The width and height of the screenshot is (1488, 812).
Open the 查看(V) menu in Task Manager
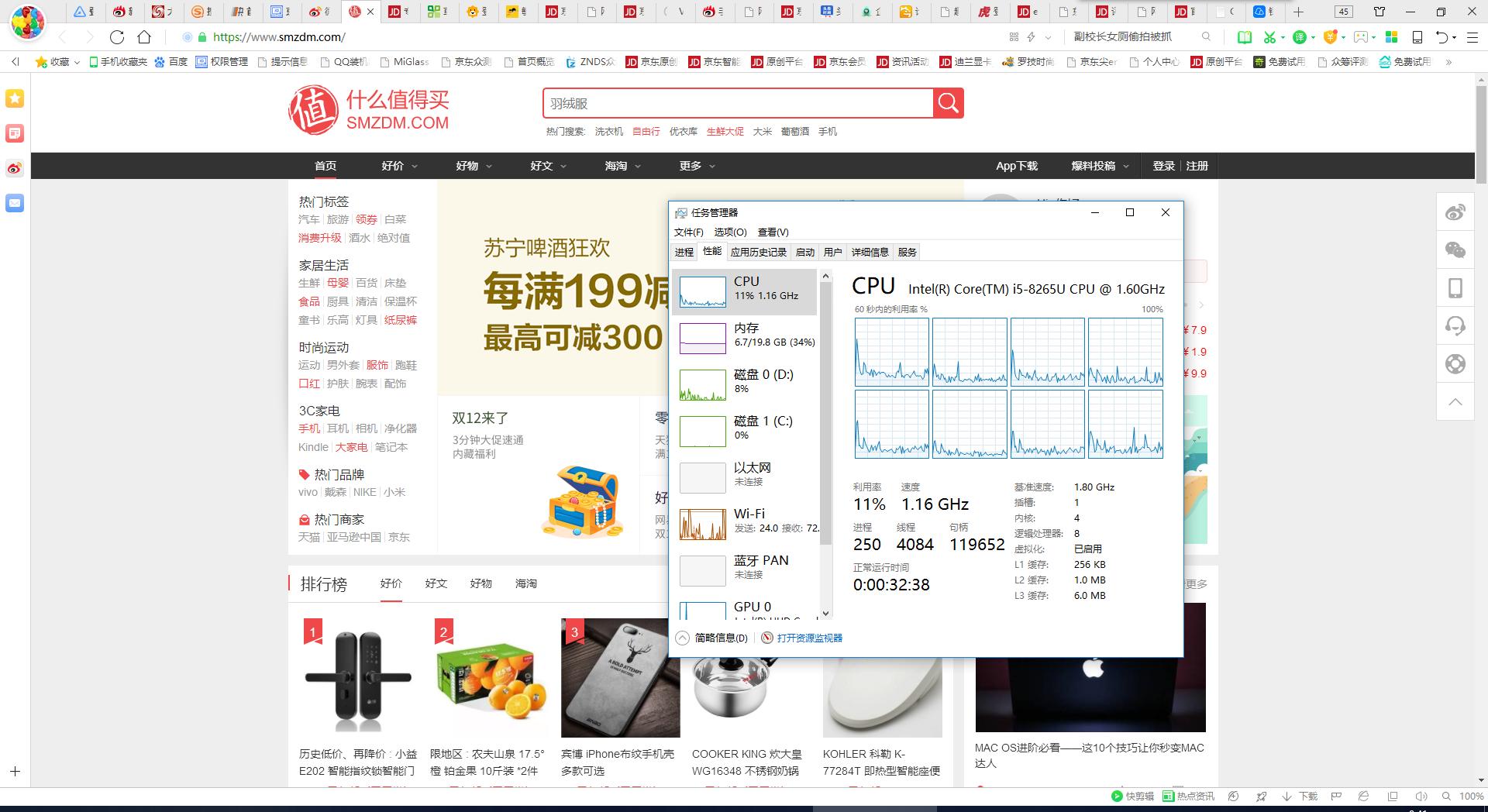(772, 232)
